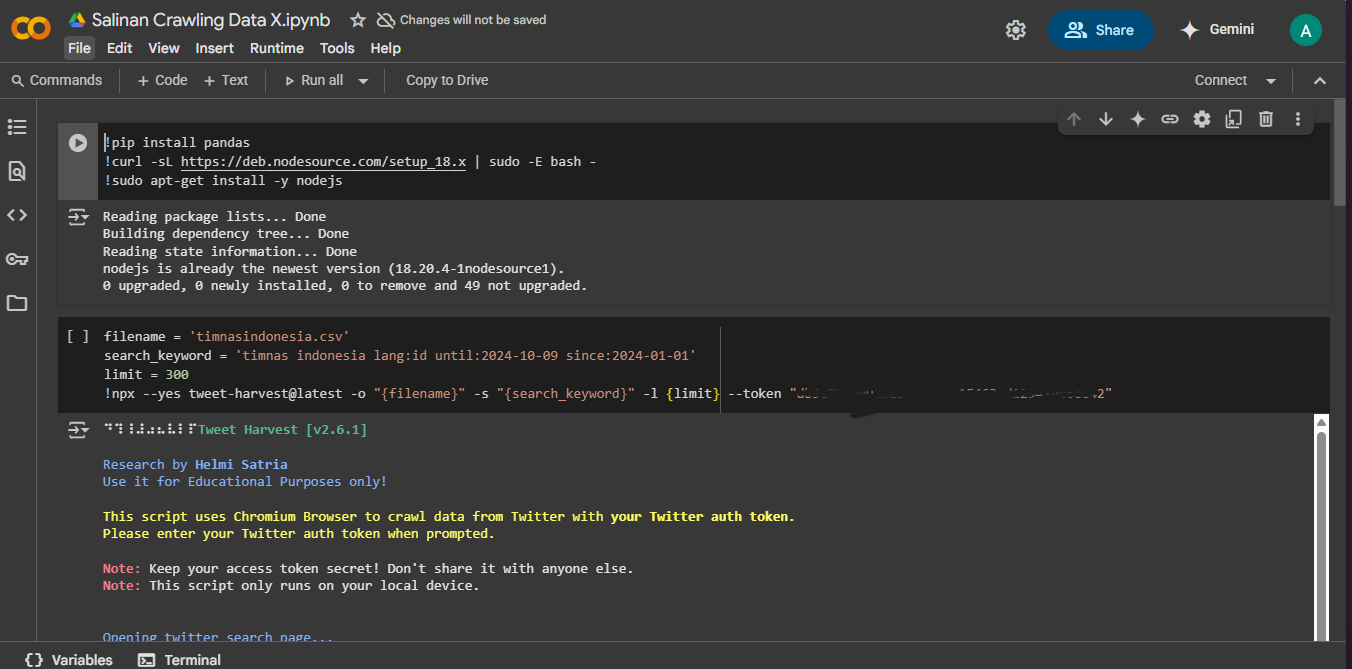Click the 'limit = 300' line

[146, 375]
